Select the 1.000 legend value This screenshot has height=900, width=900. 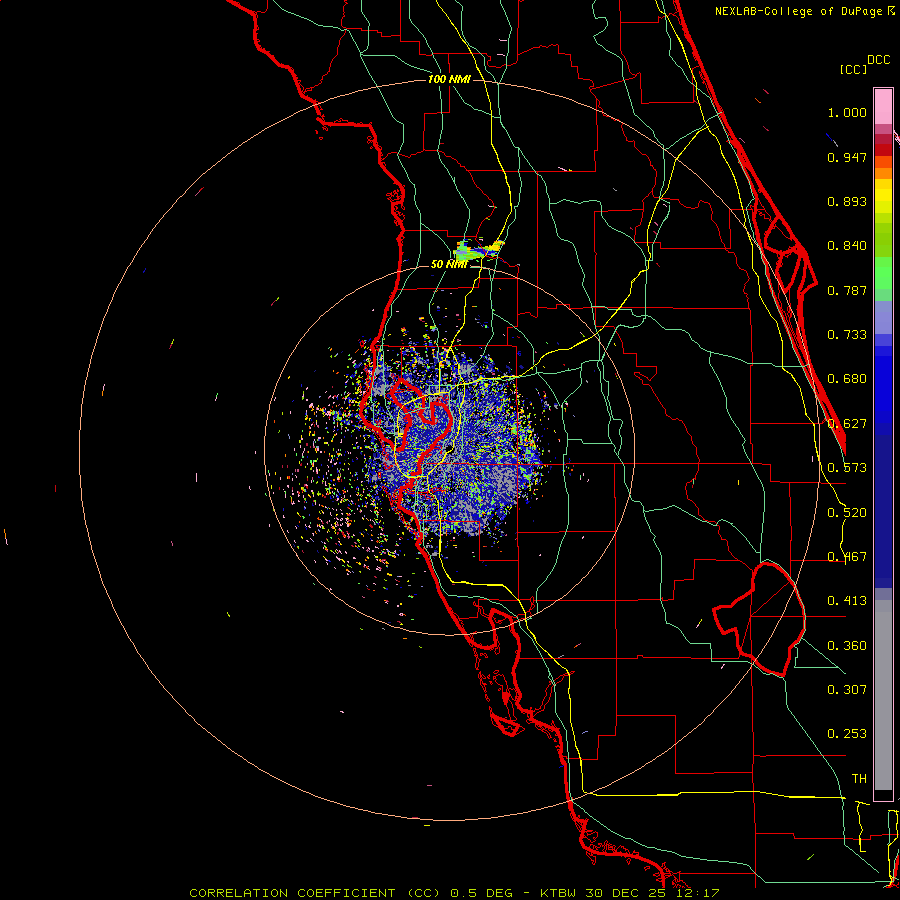pos(847,112)
